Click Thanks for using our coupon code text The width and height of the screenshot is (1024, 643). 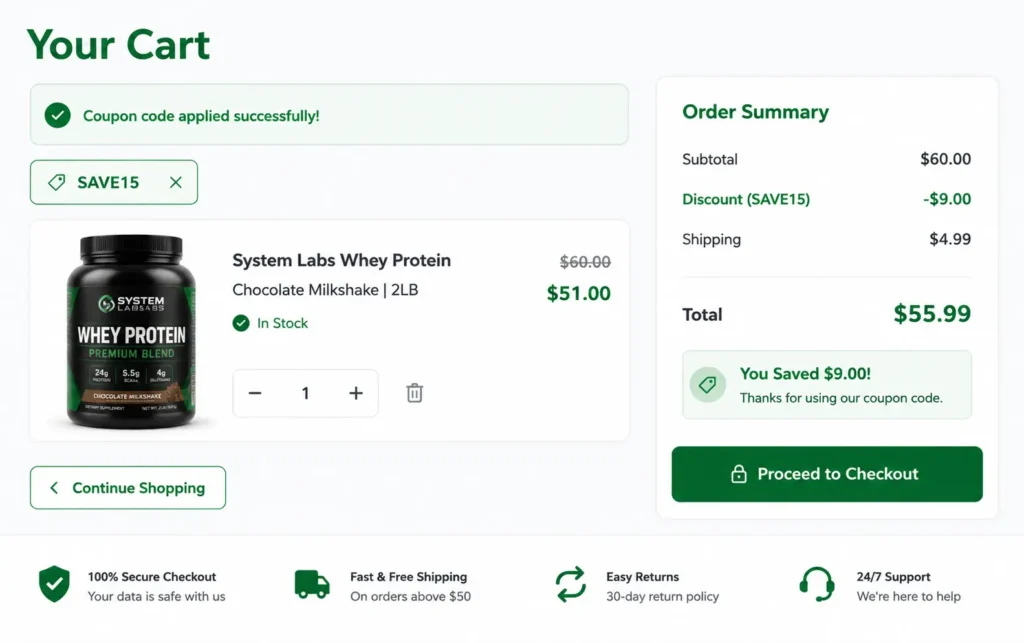pyautogui.click(x=841, y=398)
